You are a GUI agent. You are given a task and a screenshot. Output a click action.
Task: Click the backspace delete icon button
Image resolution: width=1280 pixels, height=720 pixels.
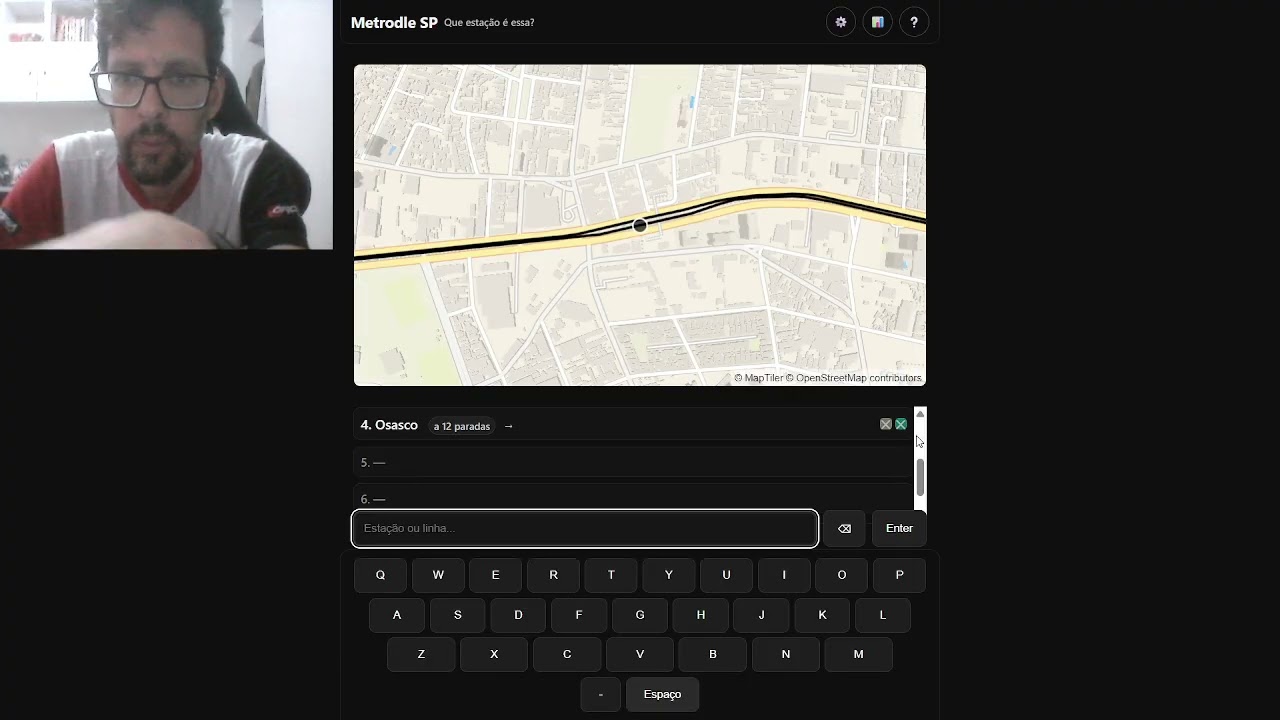[844, 528]
